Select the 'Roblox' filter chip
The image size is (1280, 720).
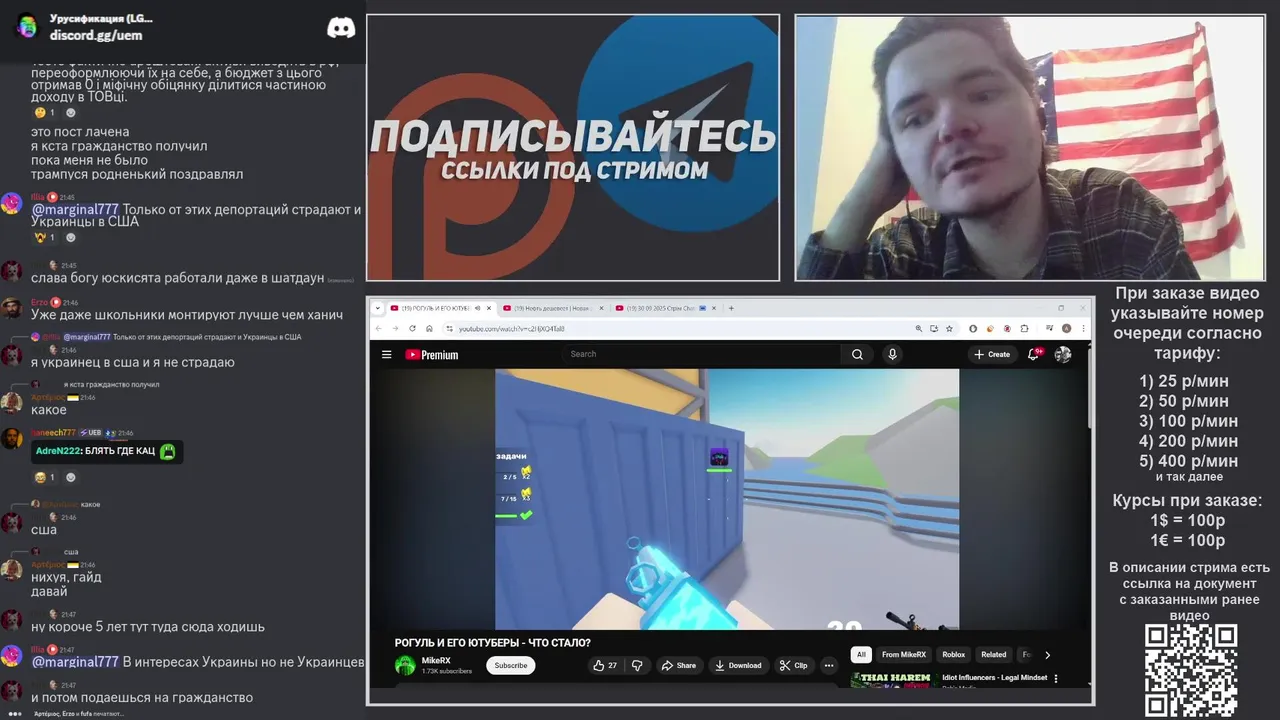(x=954, y=655)
